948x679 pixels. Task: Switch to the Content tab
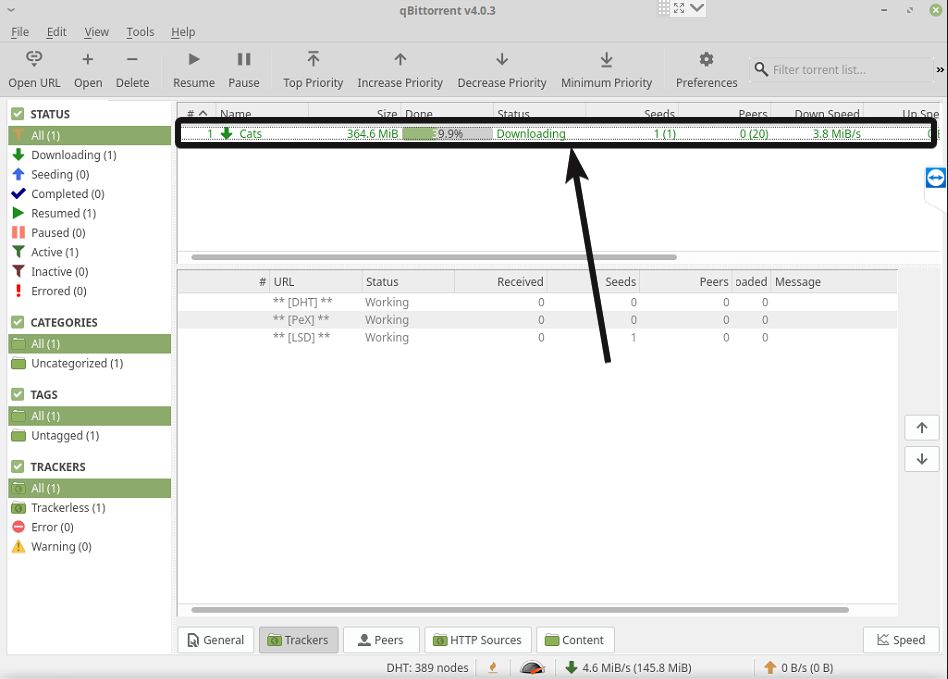tap(575, 640)
